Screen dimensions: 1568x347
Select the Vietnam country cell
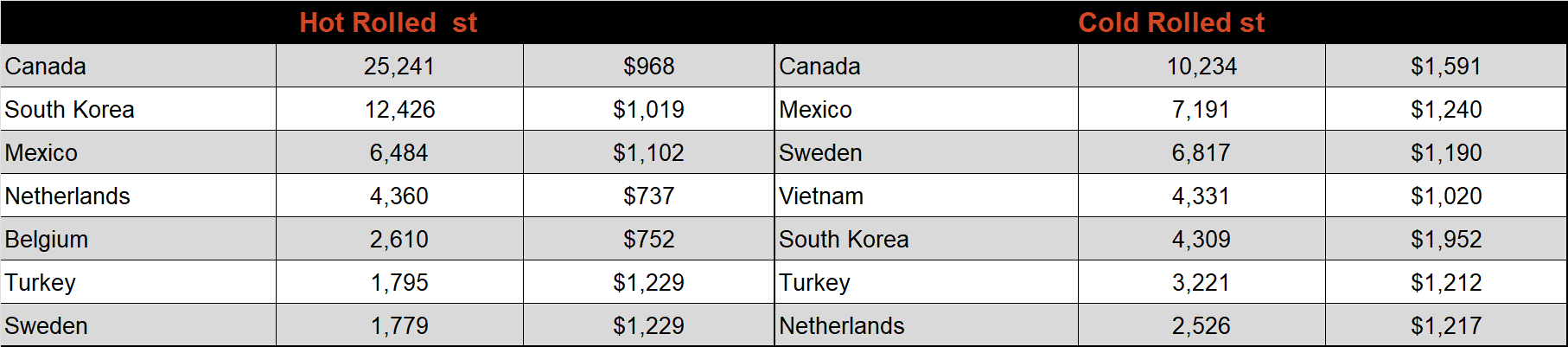[x=927, y=196]
